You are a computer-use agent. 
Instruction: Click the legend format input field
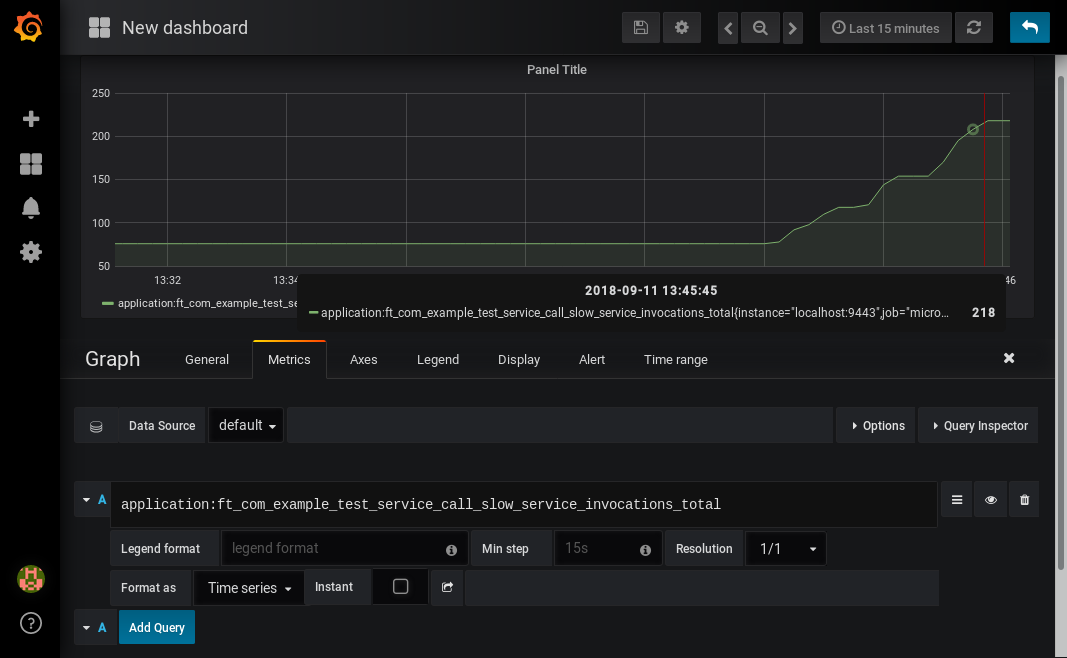pos(333,548)
